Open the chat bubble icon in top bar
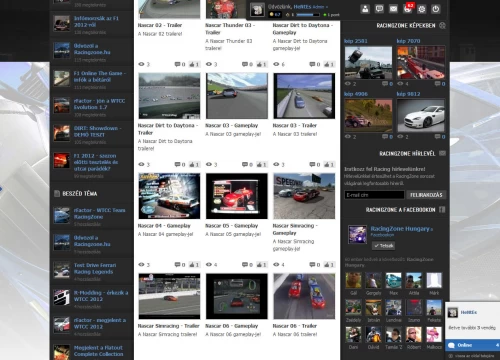500x360 pixels. pyautogui.click(x=379, y=9)
